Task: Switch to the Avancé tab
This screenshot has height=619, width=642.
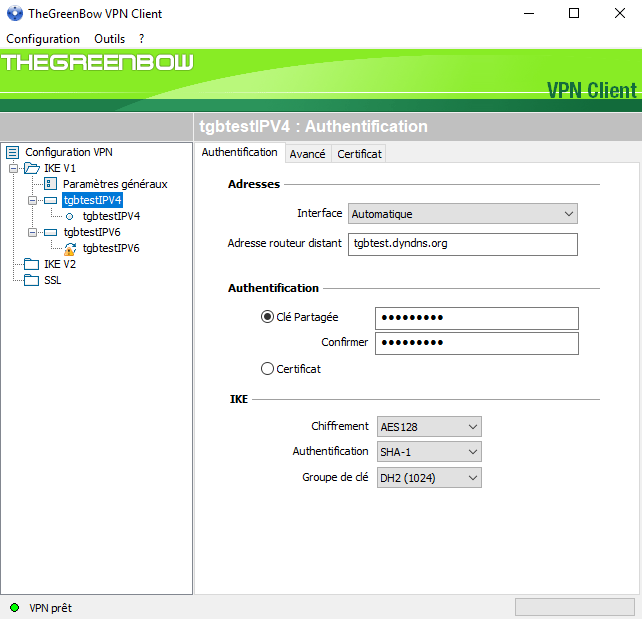Action: pos(307,154)
